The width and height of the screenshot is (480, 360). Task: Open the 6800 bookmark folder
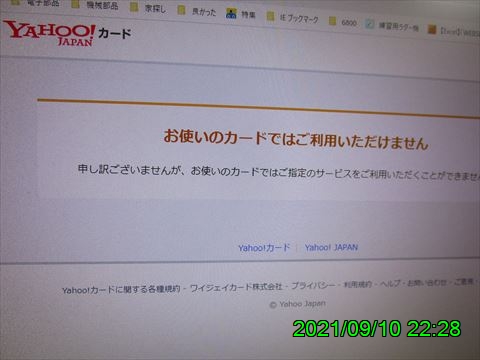point(342,22)
